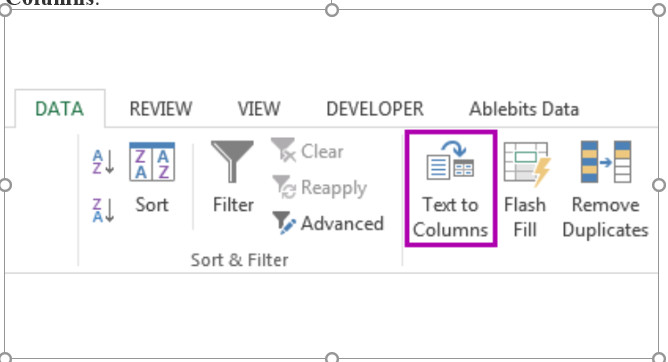668x362 pixels.
Task: Click the Advanced text label
Action: click(x=343, y=224)
